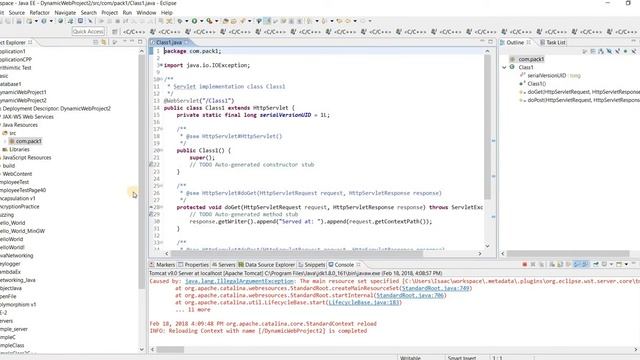Switch to the Markers tab
The height and width of the screenshot is (360, 640).
162,264
